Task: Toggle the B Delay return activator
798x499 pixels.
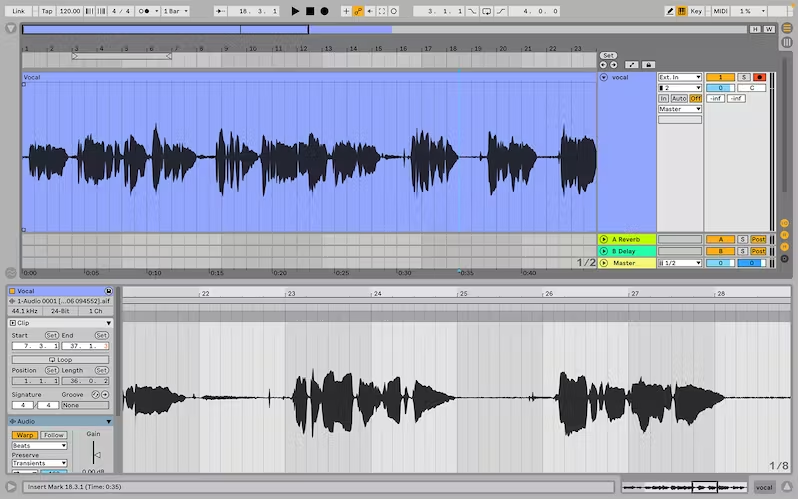Action: (x=720, y=251)
